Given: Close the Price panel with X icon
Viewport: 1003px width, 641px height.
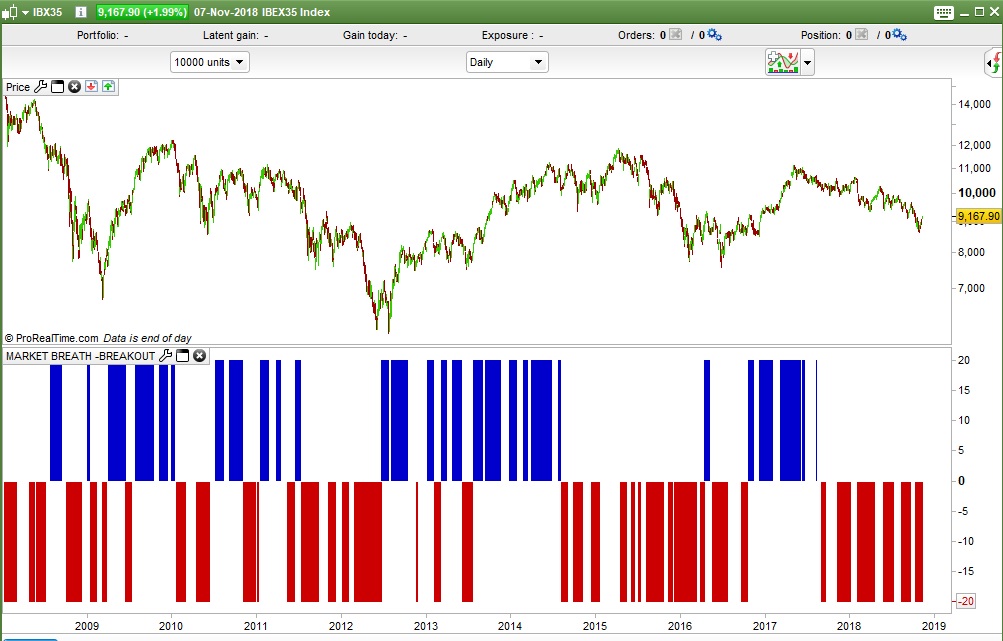Looking at the screenshot, I should (74, 86).
